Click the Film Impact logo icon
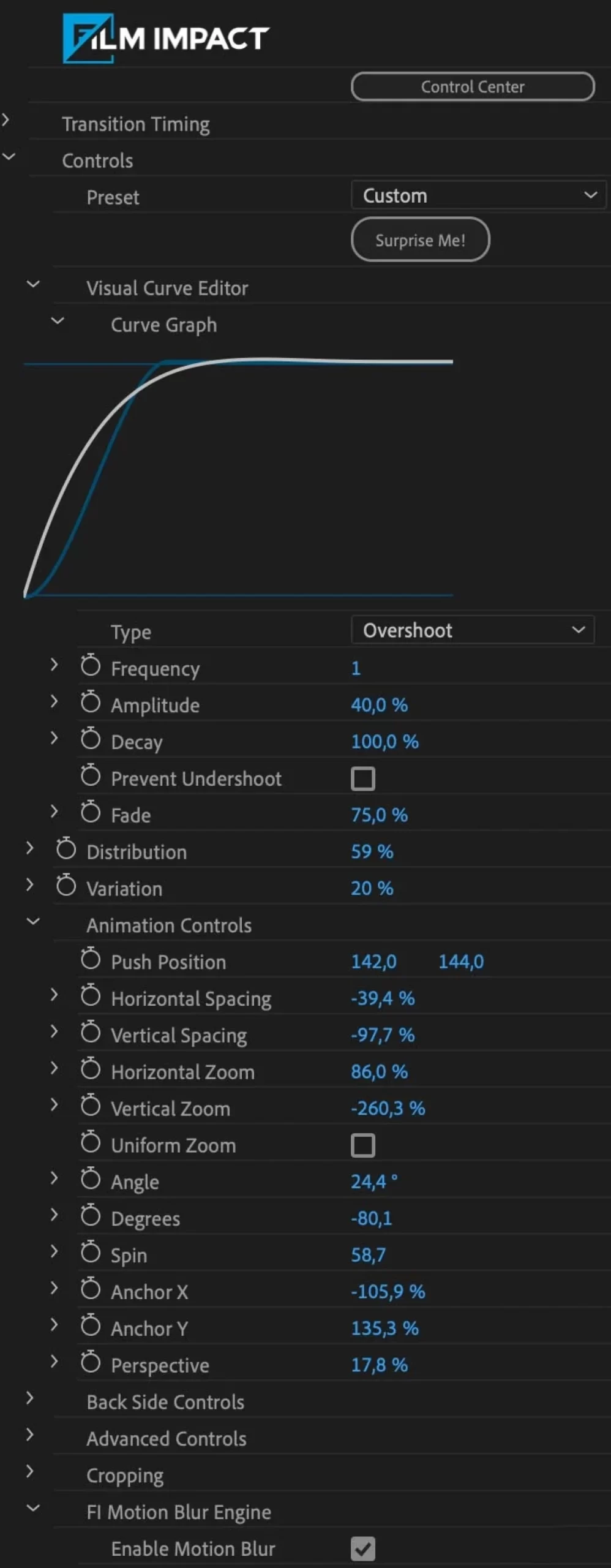611x1568 pixels. 89,39
